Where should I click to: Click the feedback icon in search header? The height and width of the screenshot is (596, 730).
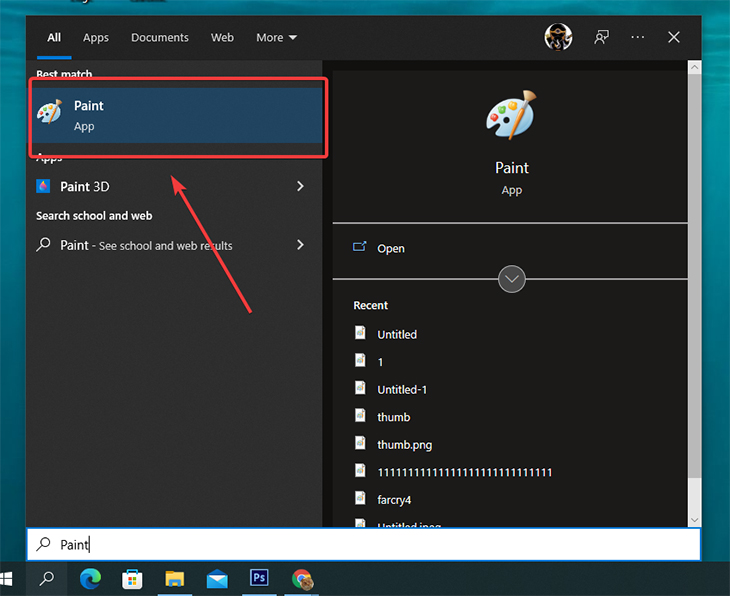tap(601, 37)
